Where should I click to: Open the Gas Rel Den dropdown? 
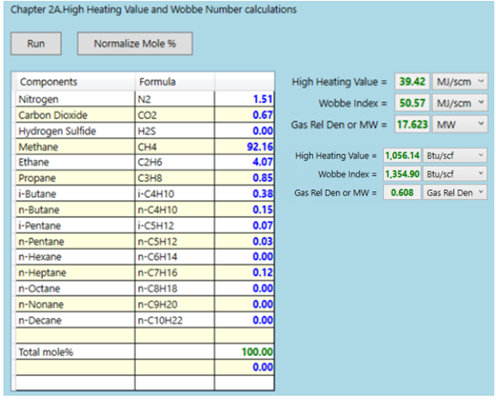tap(455, 193)
